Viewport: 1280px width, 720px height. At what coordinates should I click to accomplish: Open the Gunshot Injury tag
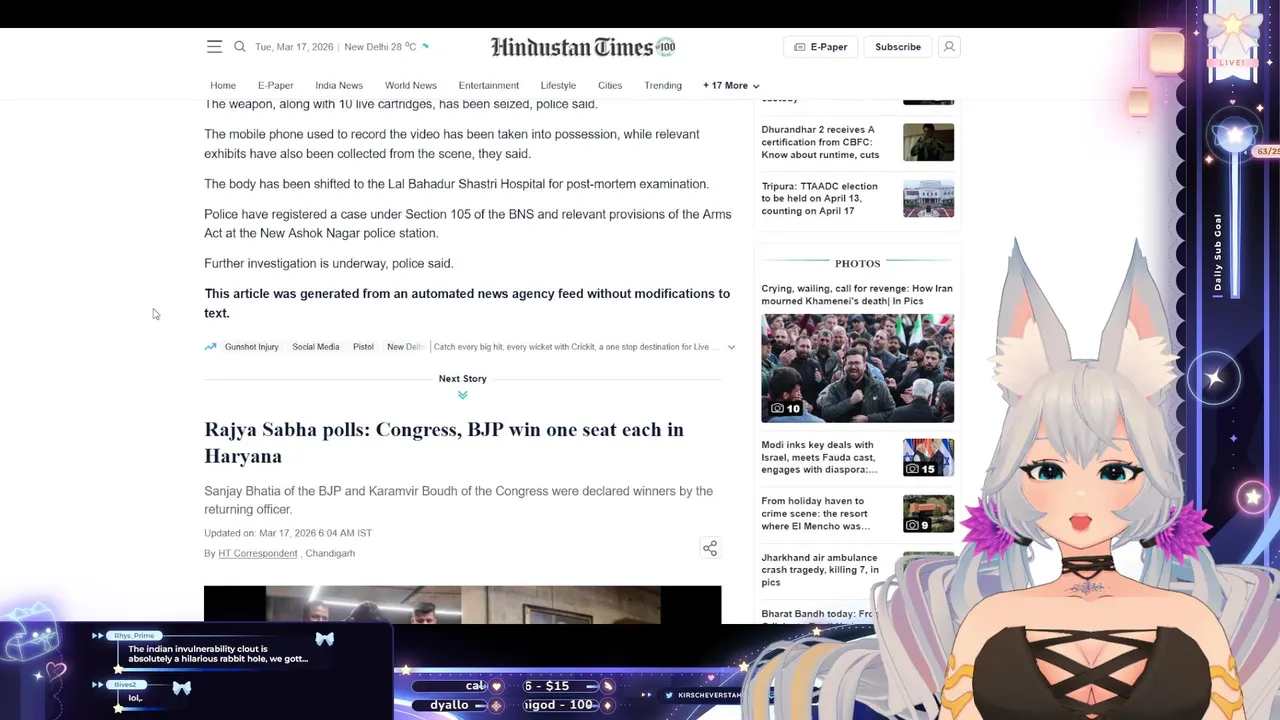(252, 347)
